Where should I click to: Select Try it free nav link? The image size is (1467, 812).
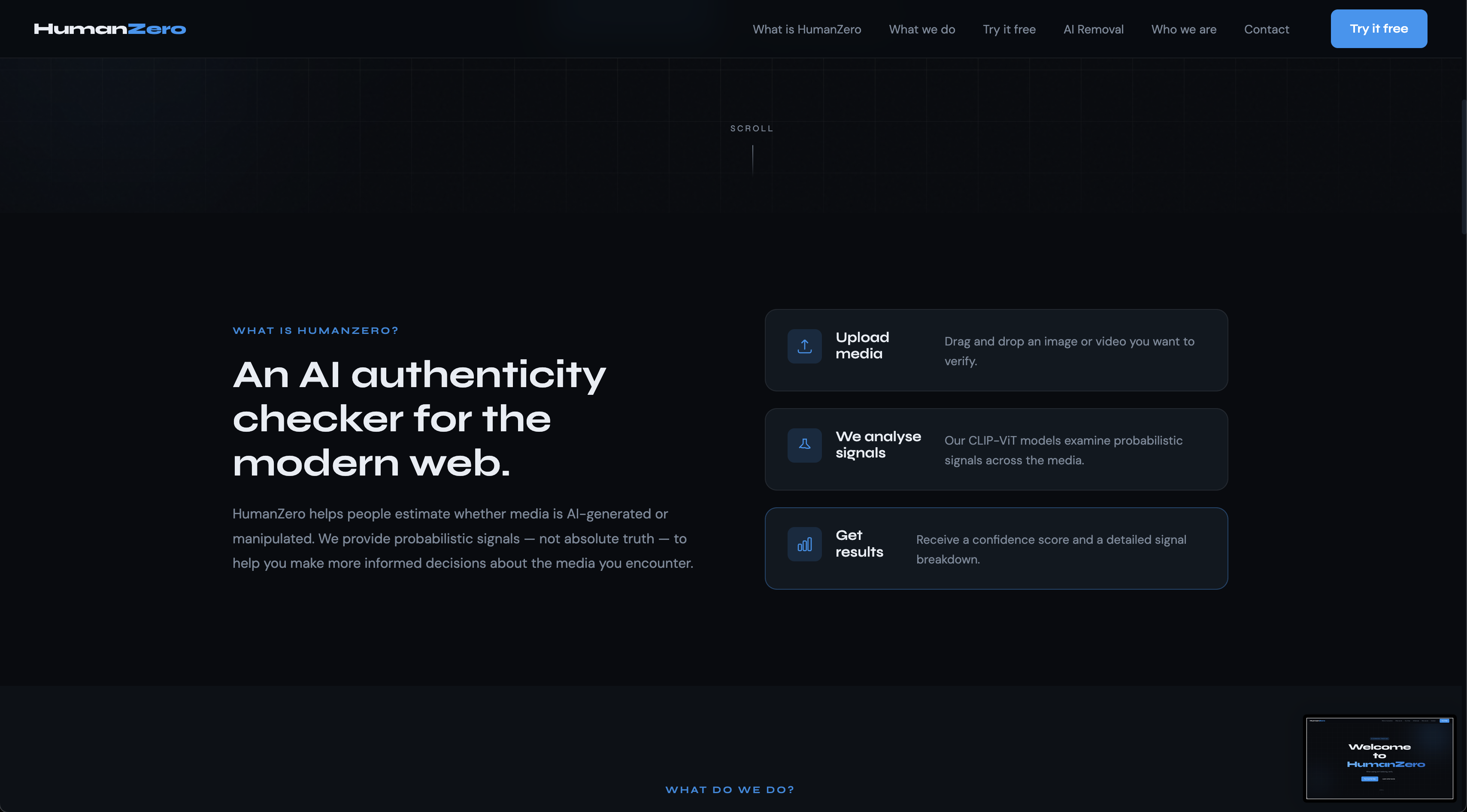[x=1009, y=29]
